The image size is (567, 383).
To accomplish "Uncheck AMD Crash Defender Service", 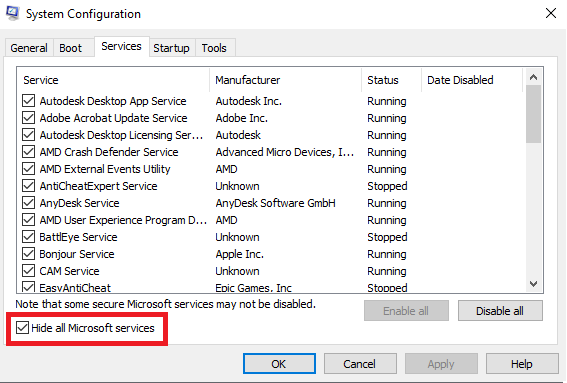I will point(29,152).
